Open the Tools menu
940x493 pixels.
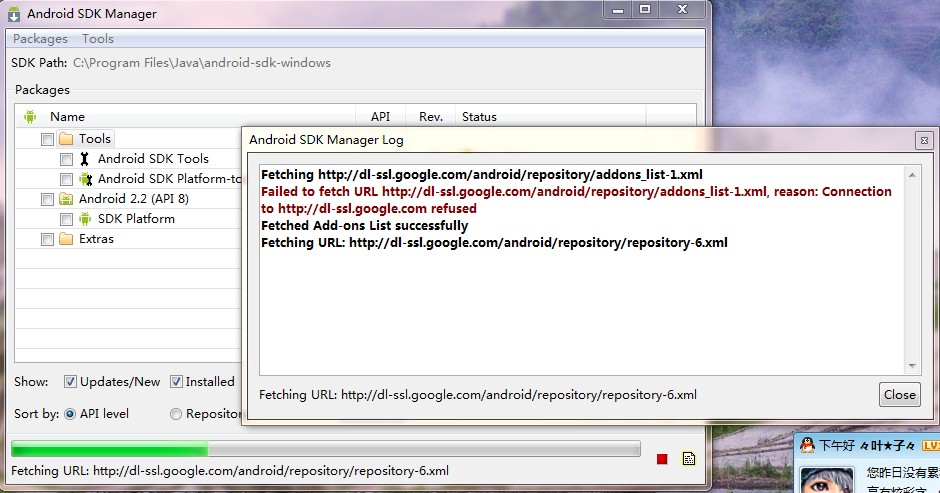(98, 39)
